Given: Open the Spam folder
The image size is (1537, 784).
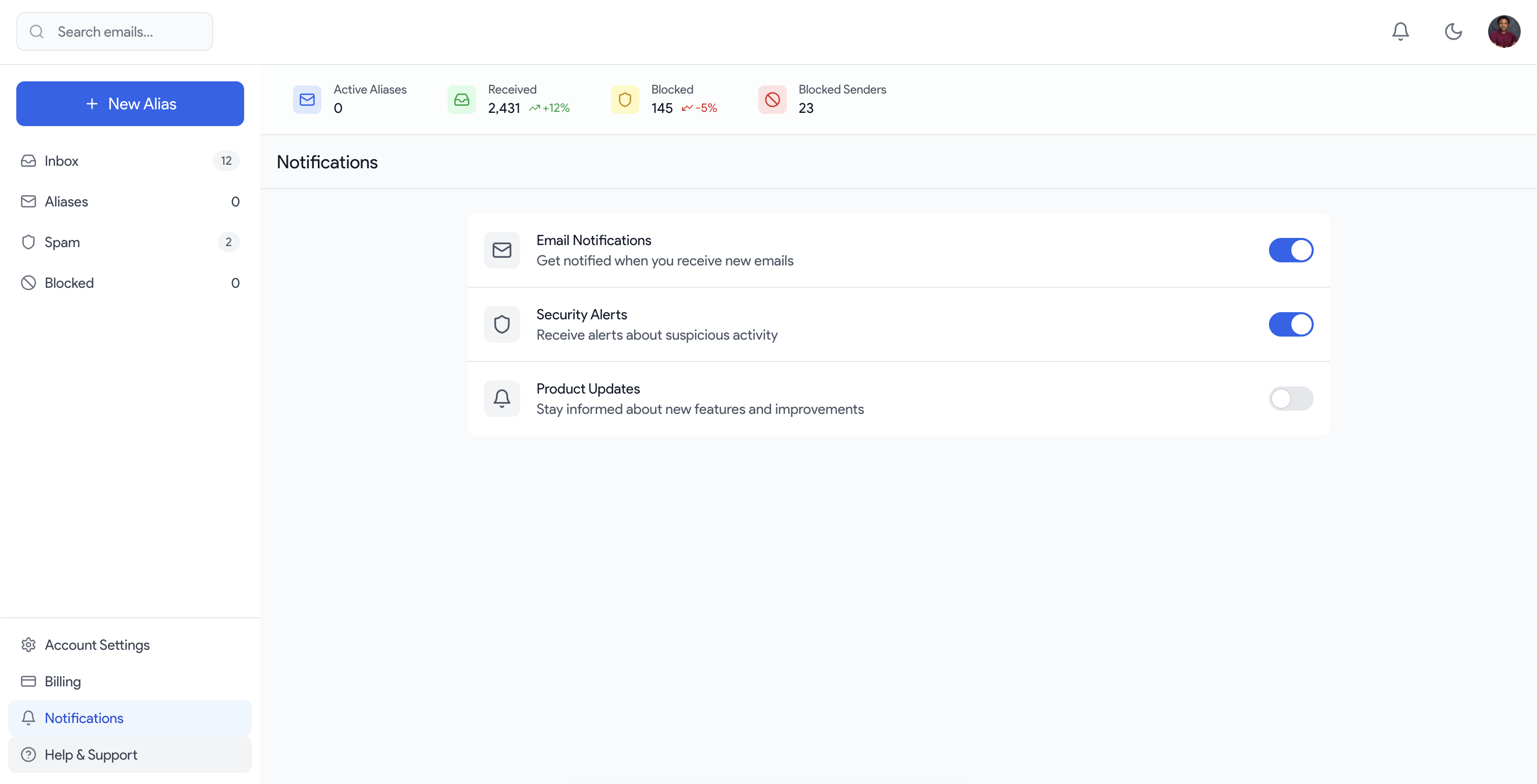Looking at the screenshot, I should click(130, 242).
